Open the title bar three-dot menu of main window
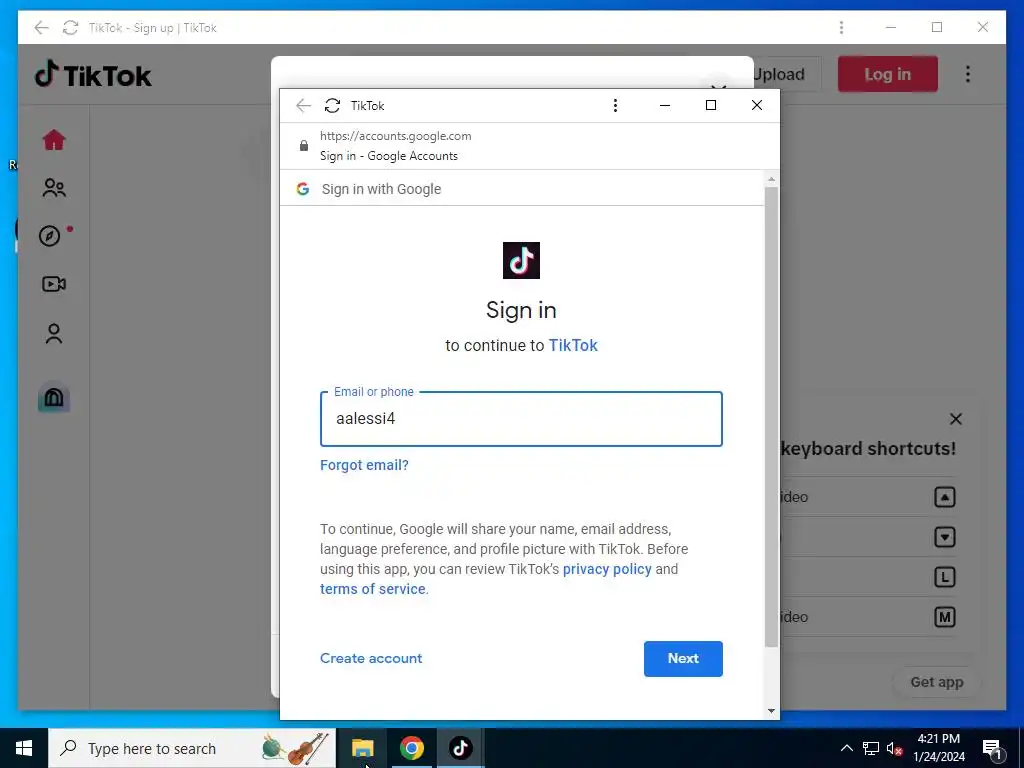Viewport: 1024px width, 768px height. pyautogui.click(x=841, y=27)
